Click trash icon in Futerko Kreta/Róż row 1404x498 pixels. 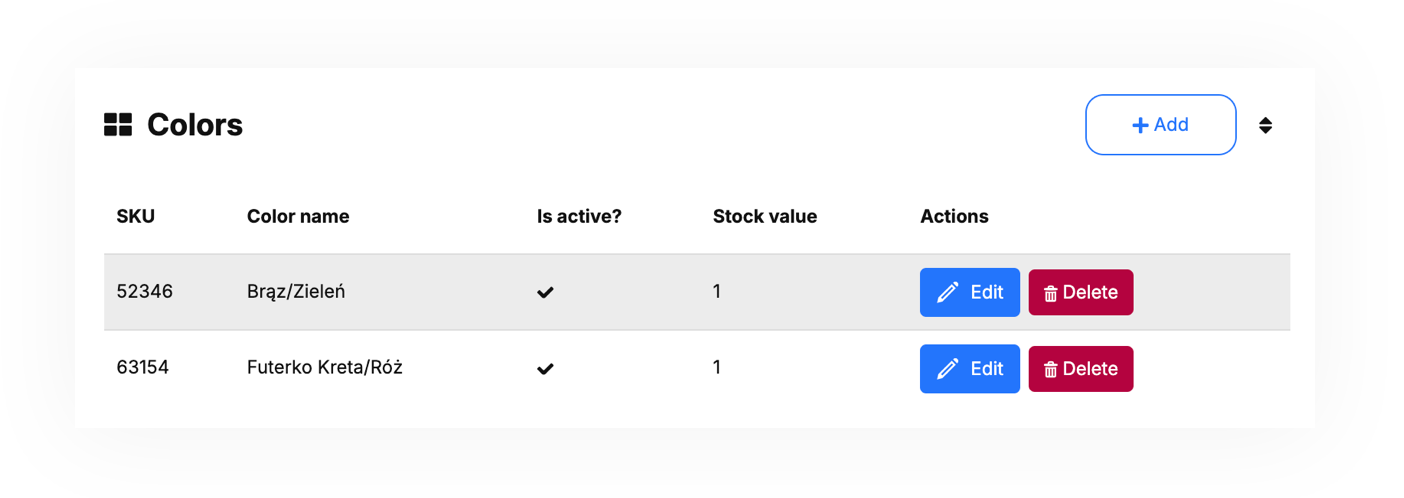[x=1050, y=370]
